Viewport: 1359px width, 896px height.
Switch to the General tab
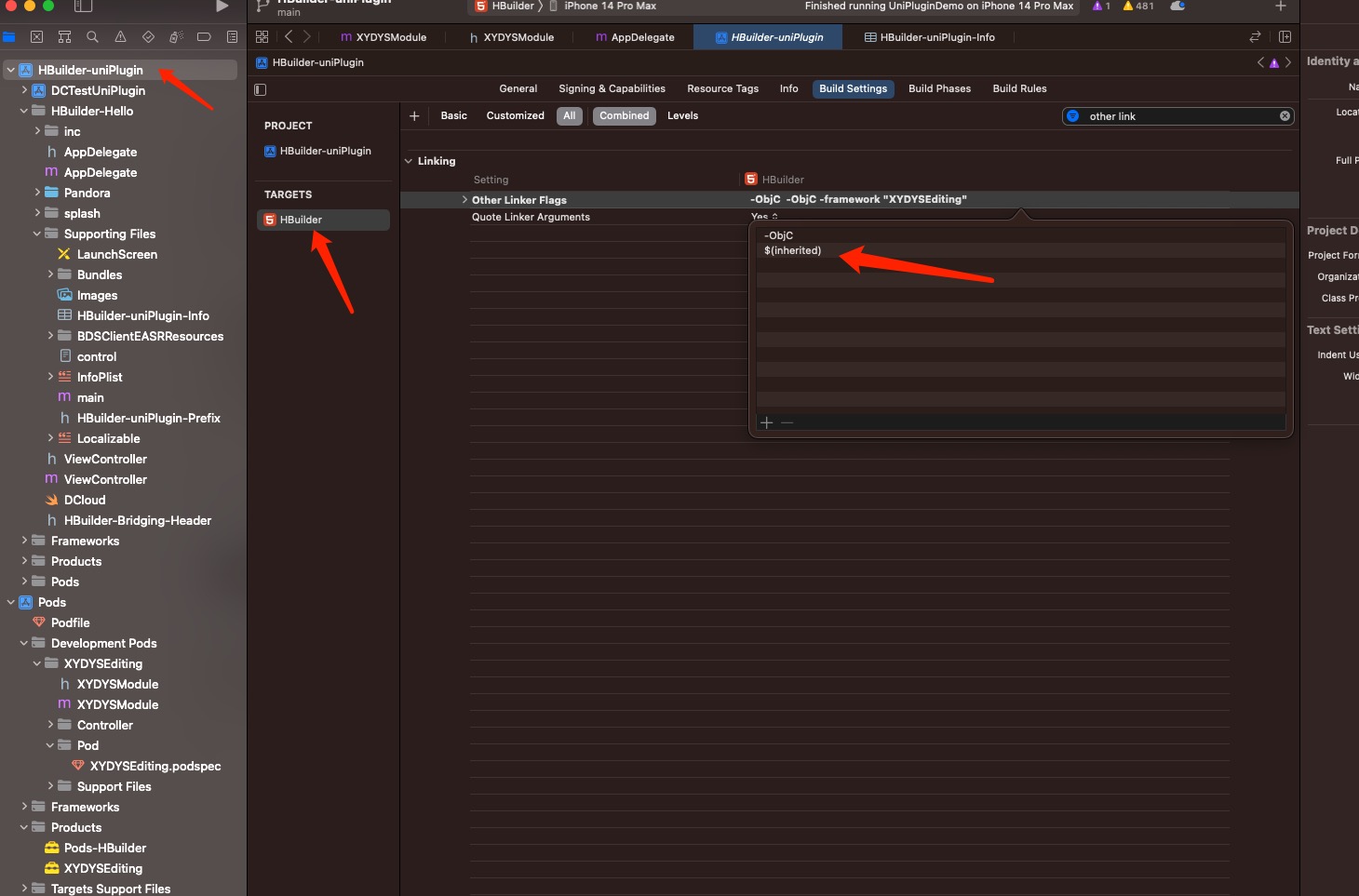pyautogui.click(x=518, y=89)
